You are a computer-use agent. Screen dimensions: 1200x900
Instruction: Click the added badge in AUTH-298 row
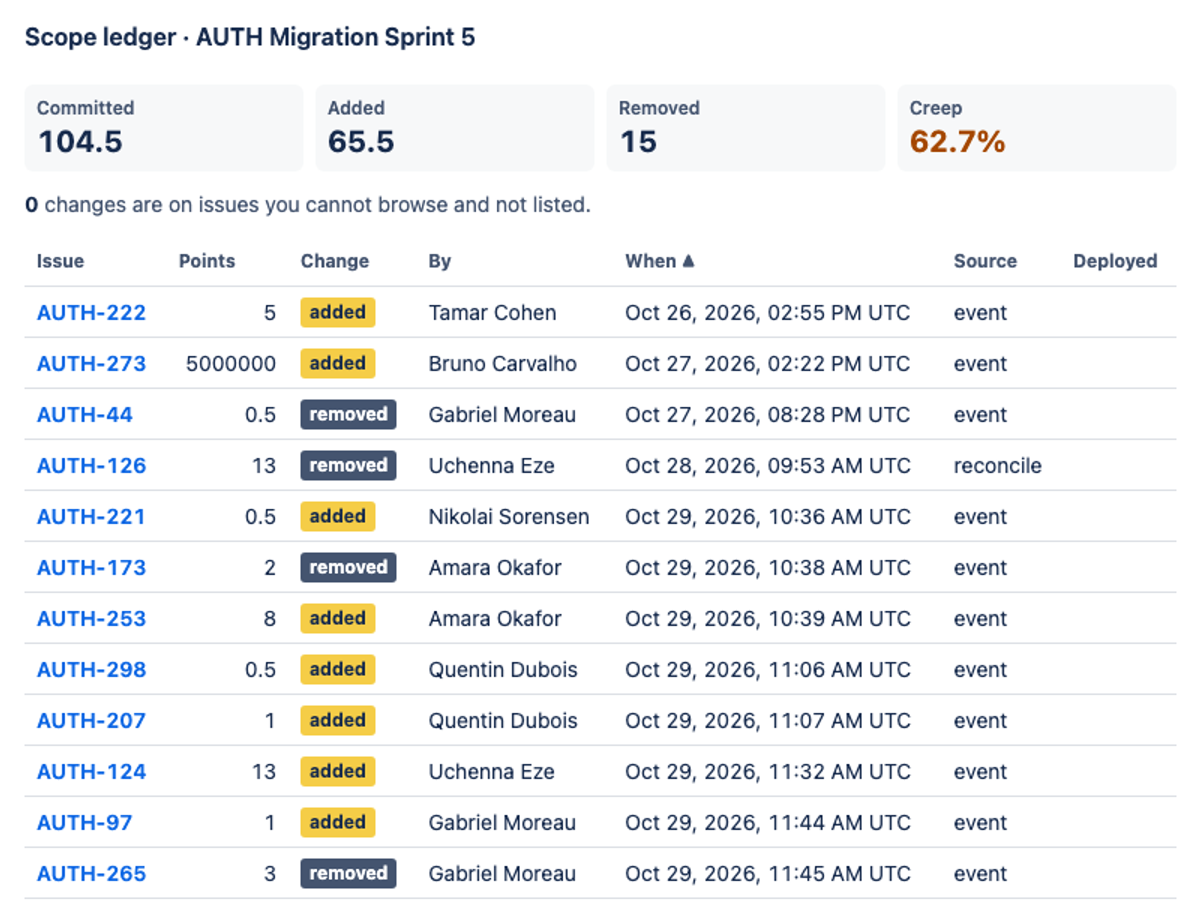pos(338,669)
